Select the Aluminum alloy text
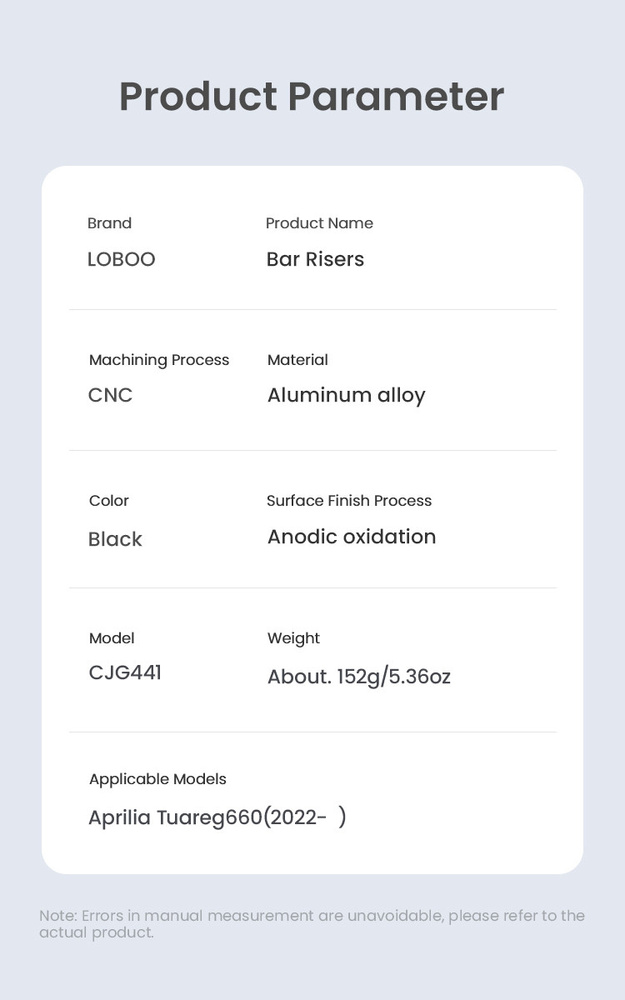The image size is (625, 1000). pos(346,395)
